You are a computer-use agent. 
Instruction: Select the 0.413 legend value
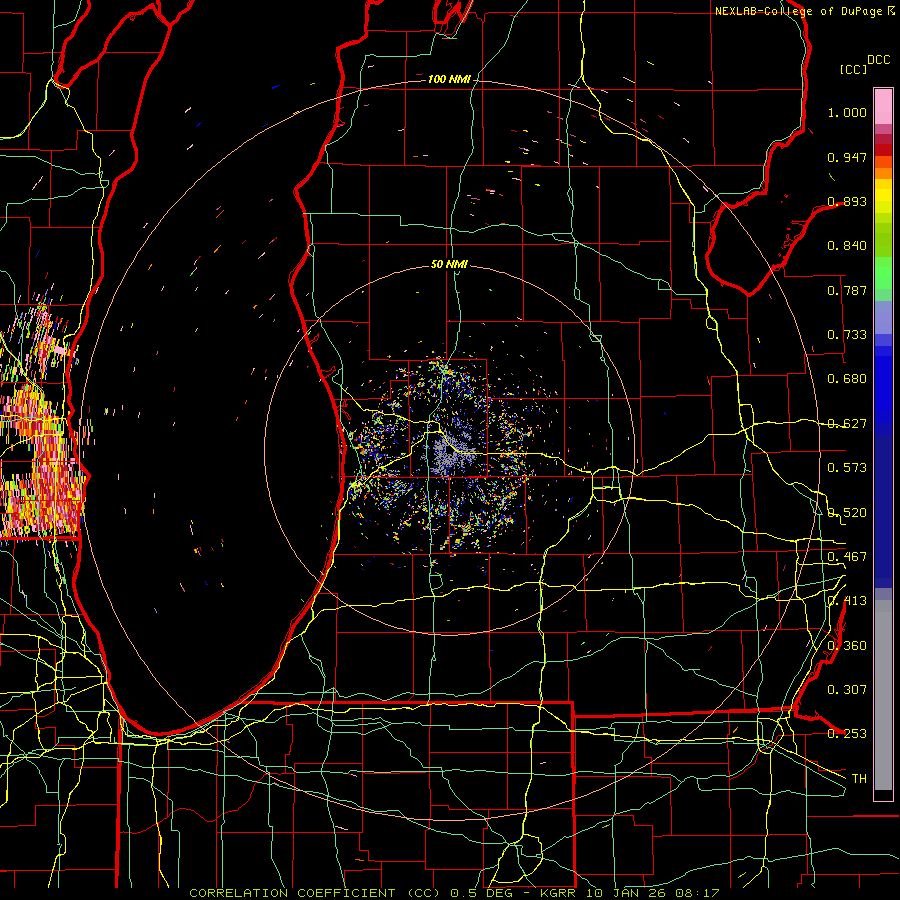(847, 601)
